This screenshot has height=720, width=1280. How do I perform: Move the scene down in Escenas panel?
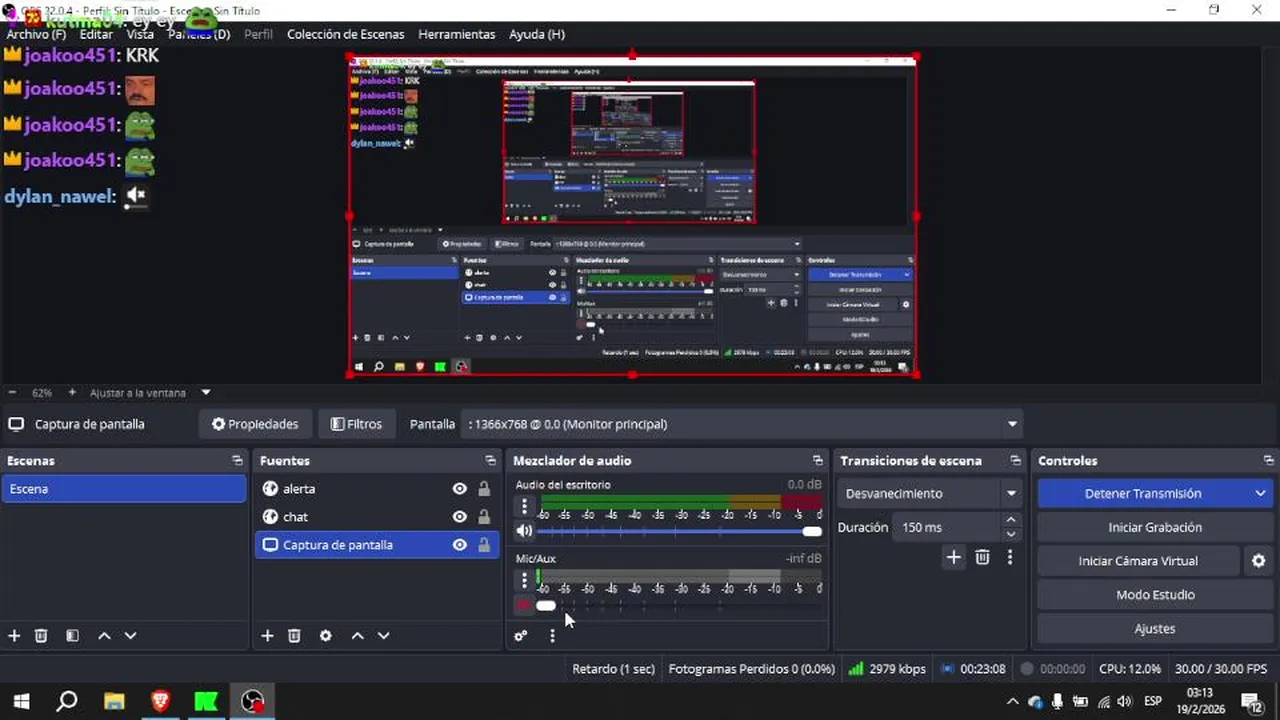point(130,636)
